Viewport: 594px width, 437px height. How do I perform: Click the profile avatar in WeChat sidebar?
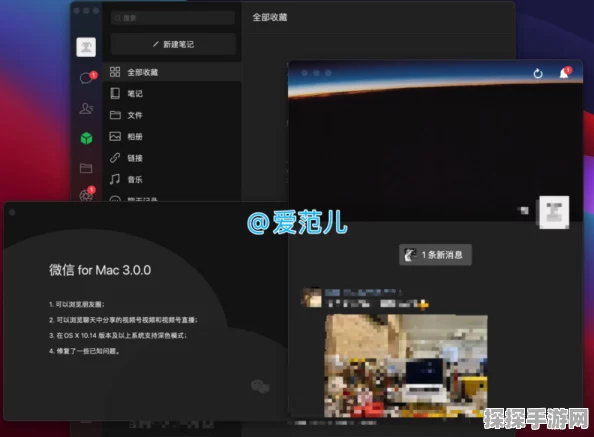coord(86,47)
